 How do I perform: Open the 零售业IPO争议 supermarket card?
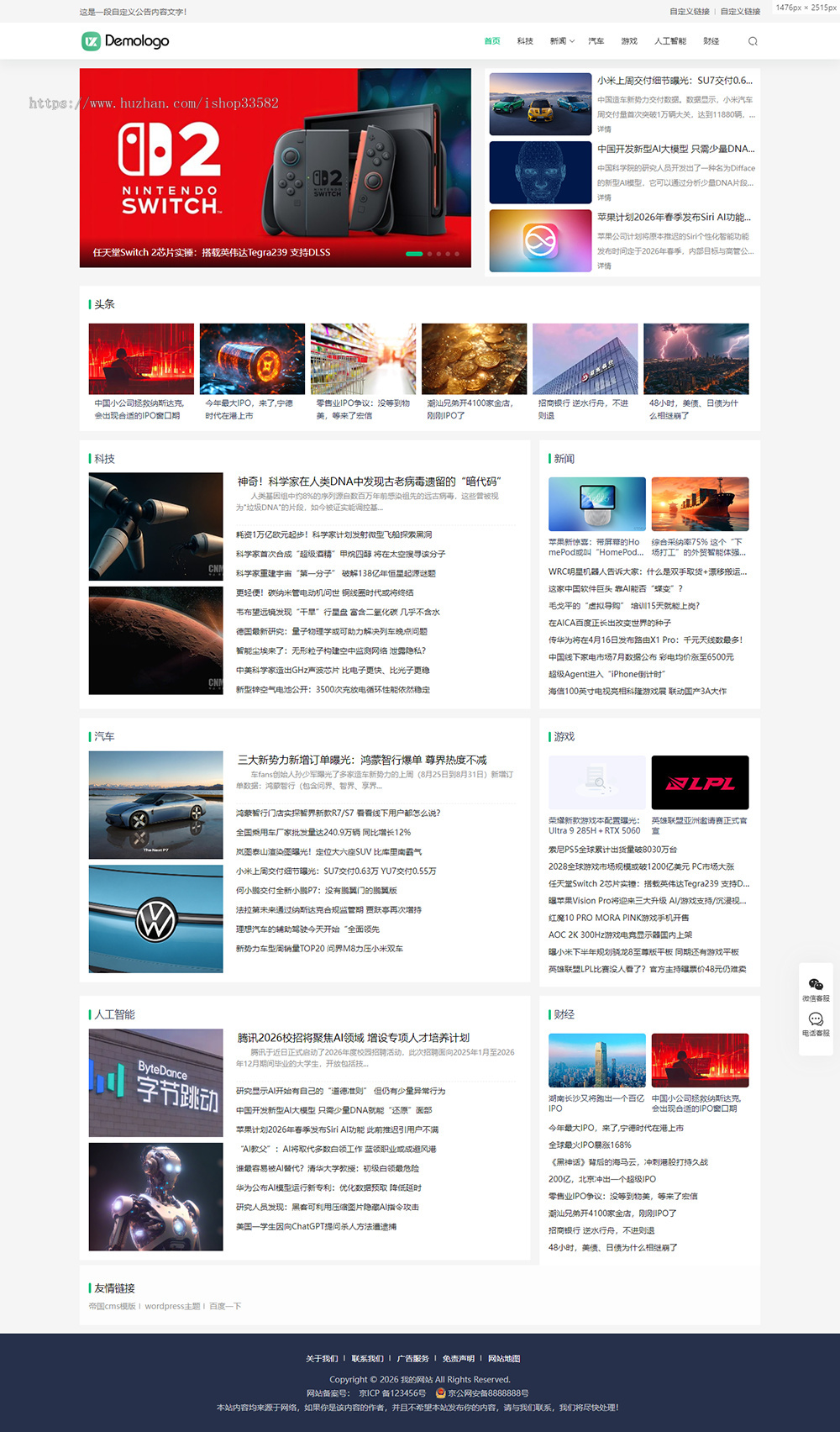click(363, 372)
